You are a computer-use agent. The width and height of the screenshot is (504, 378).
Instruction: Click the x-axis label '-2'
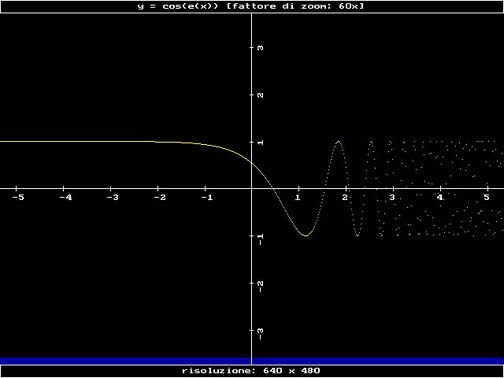point(160,197)
